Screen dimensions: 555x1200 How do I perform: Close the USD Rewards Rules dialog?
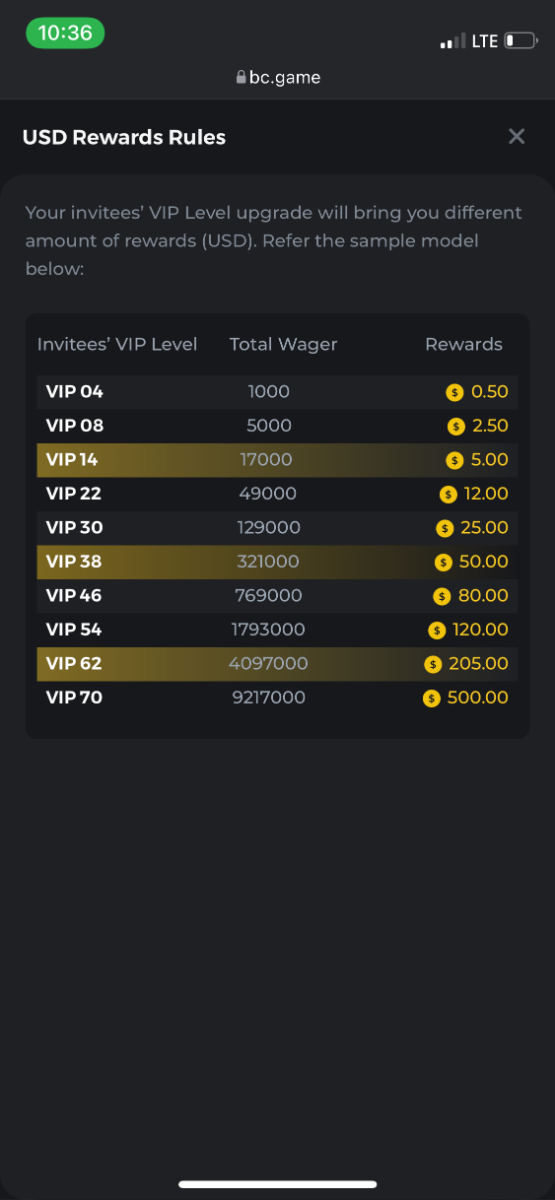coord(516,136)
